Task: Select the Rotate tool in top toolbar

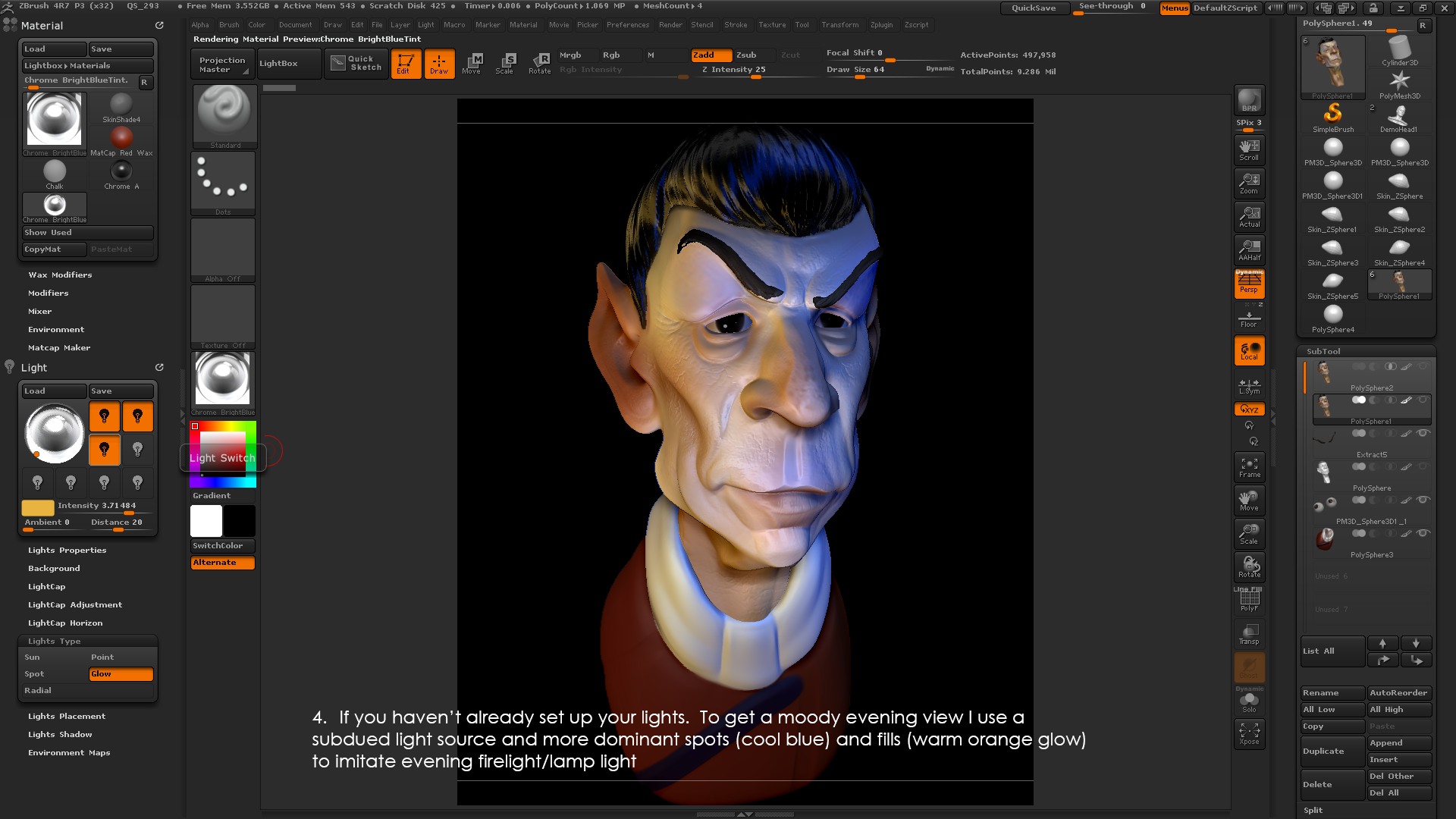Action: click(540, 63)
